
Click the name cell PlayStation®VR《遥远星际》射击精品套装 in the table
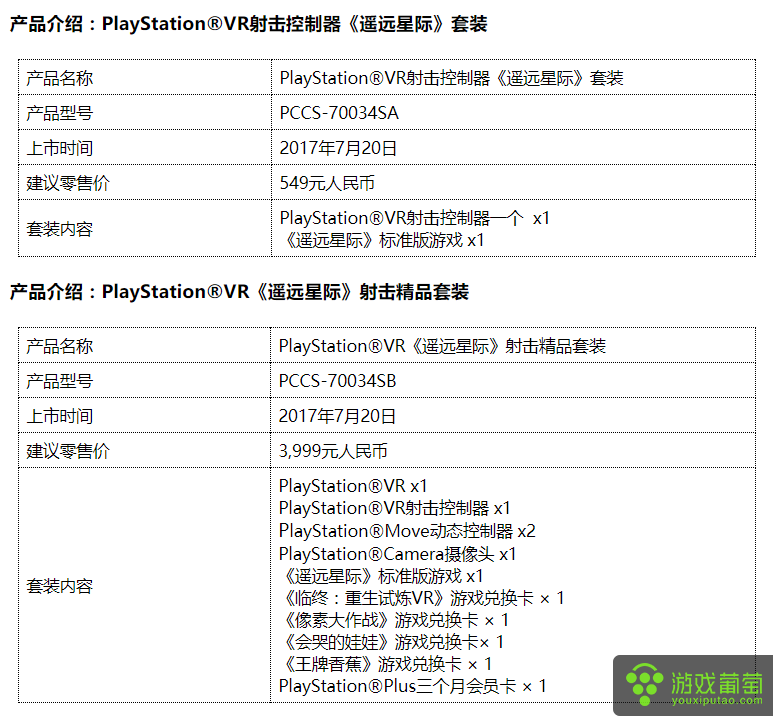tap(442, 346)
